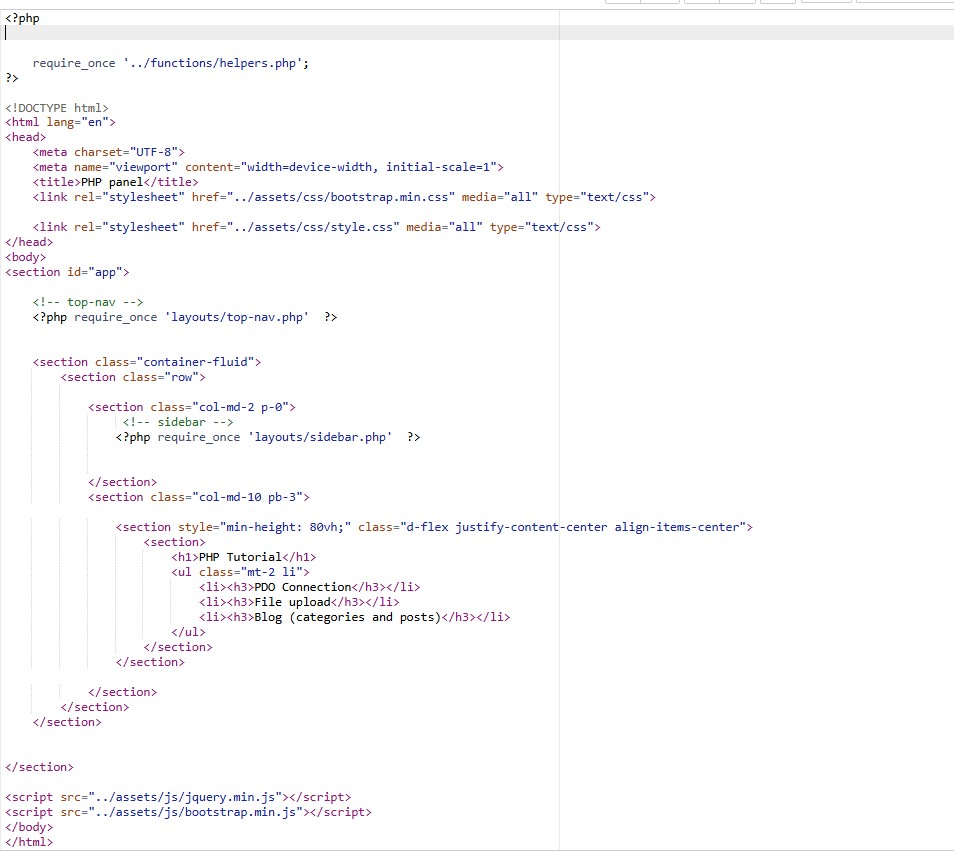Click the <h1>PHP Tutorial</h1> line

(243, 557)
